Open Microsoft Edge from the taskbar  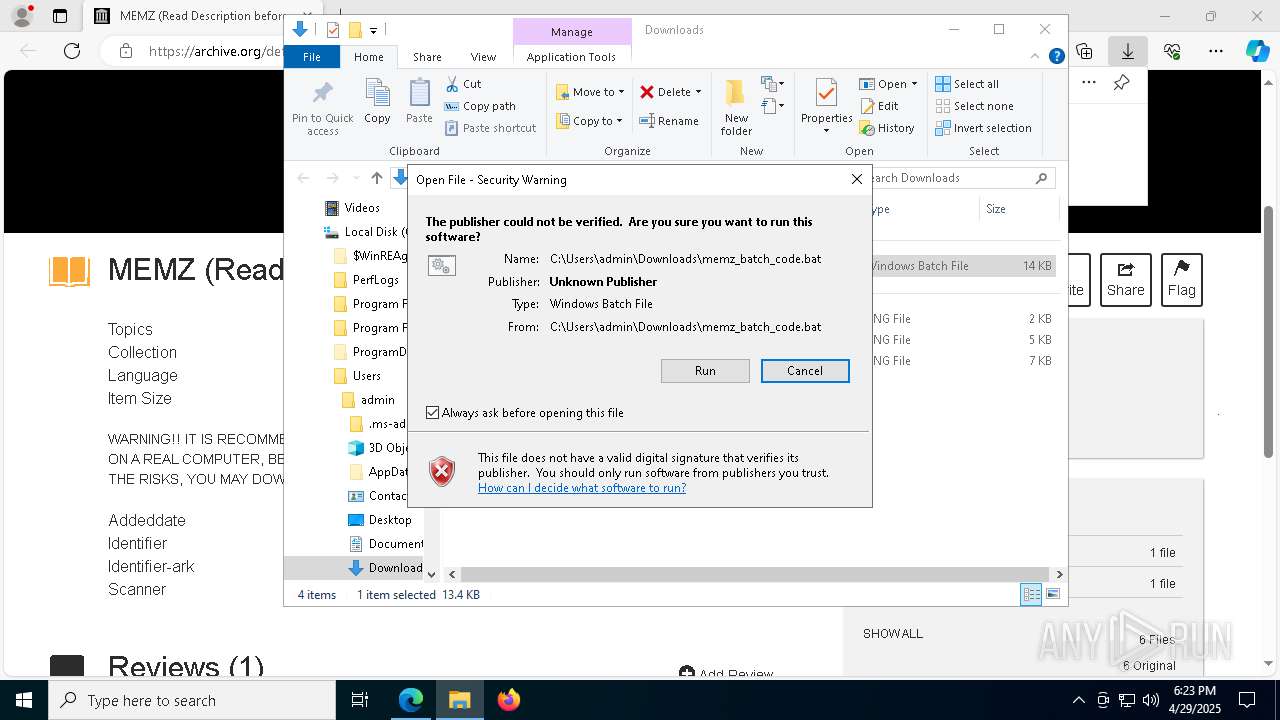(411, 700)
